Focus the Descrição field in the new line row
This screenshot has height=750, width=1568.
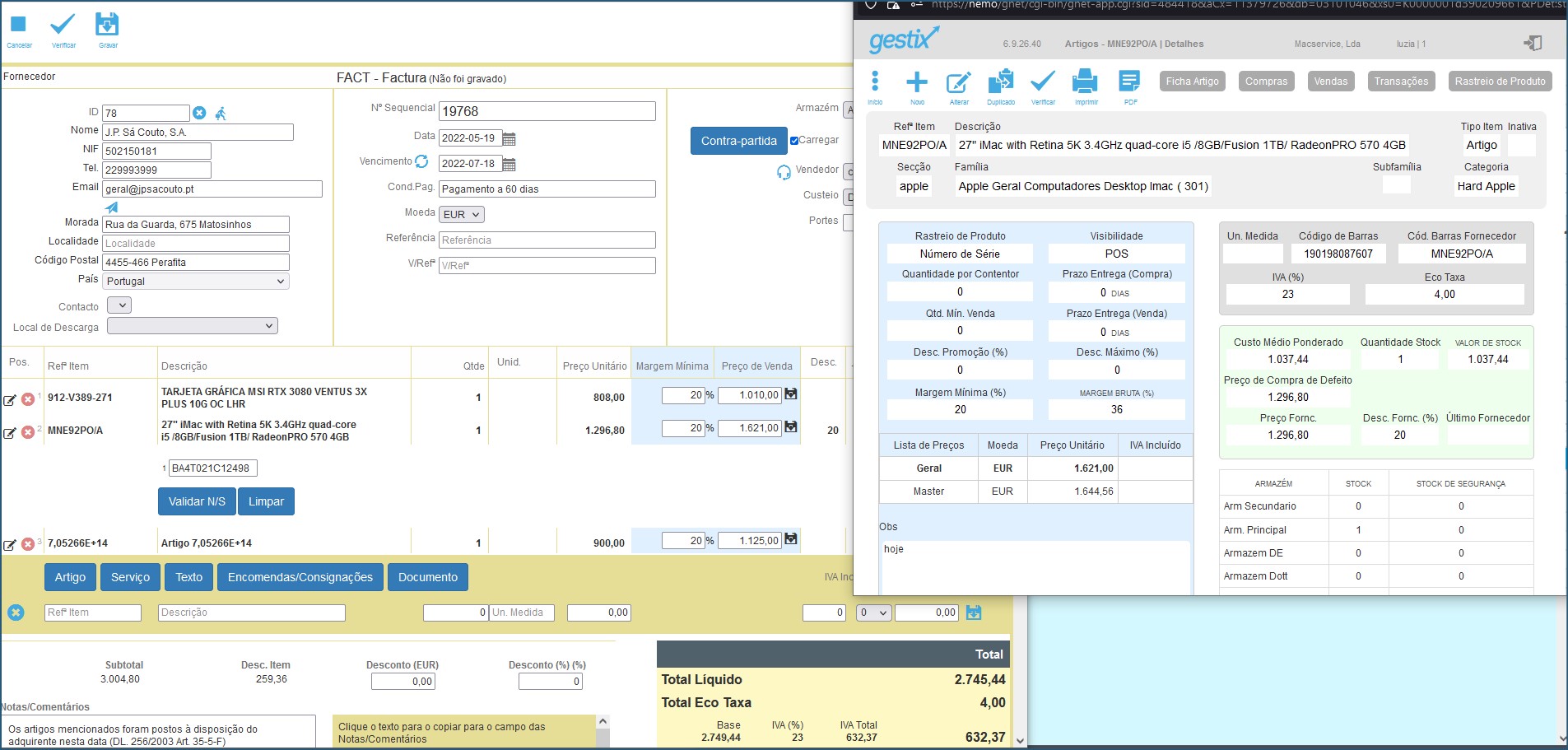click(252, 613)
